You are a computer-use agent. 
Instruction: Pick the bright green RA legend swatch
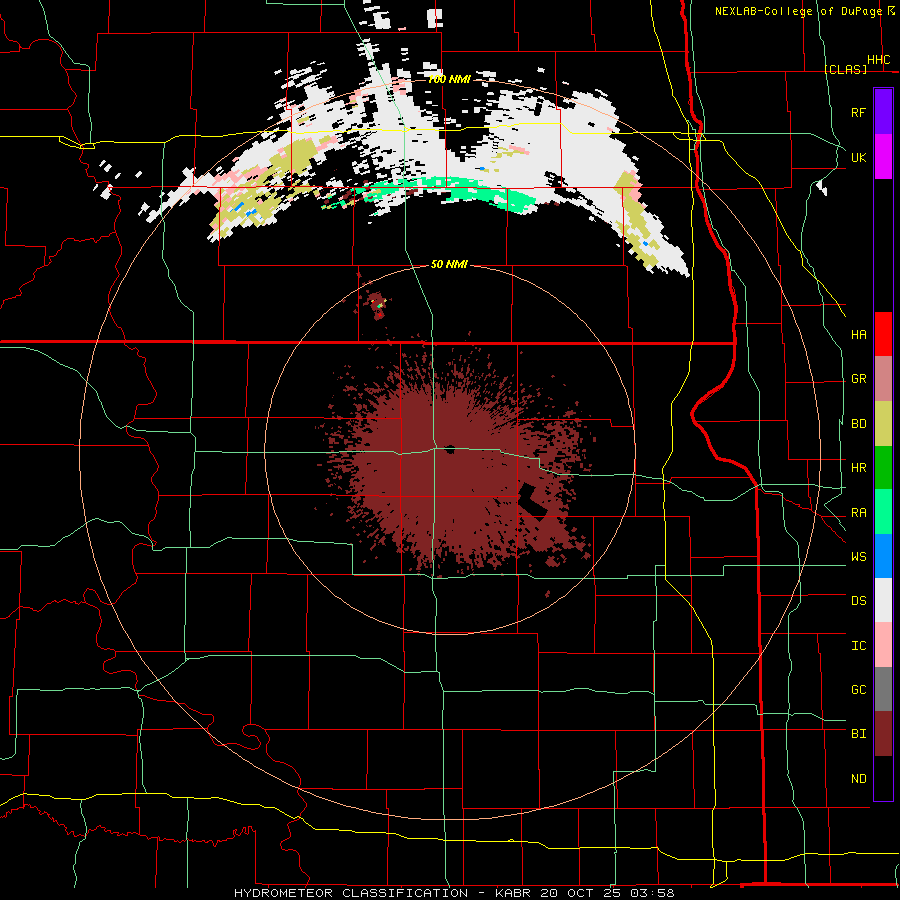pos(883,512)
